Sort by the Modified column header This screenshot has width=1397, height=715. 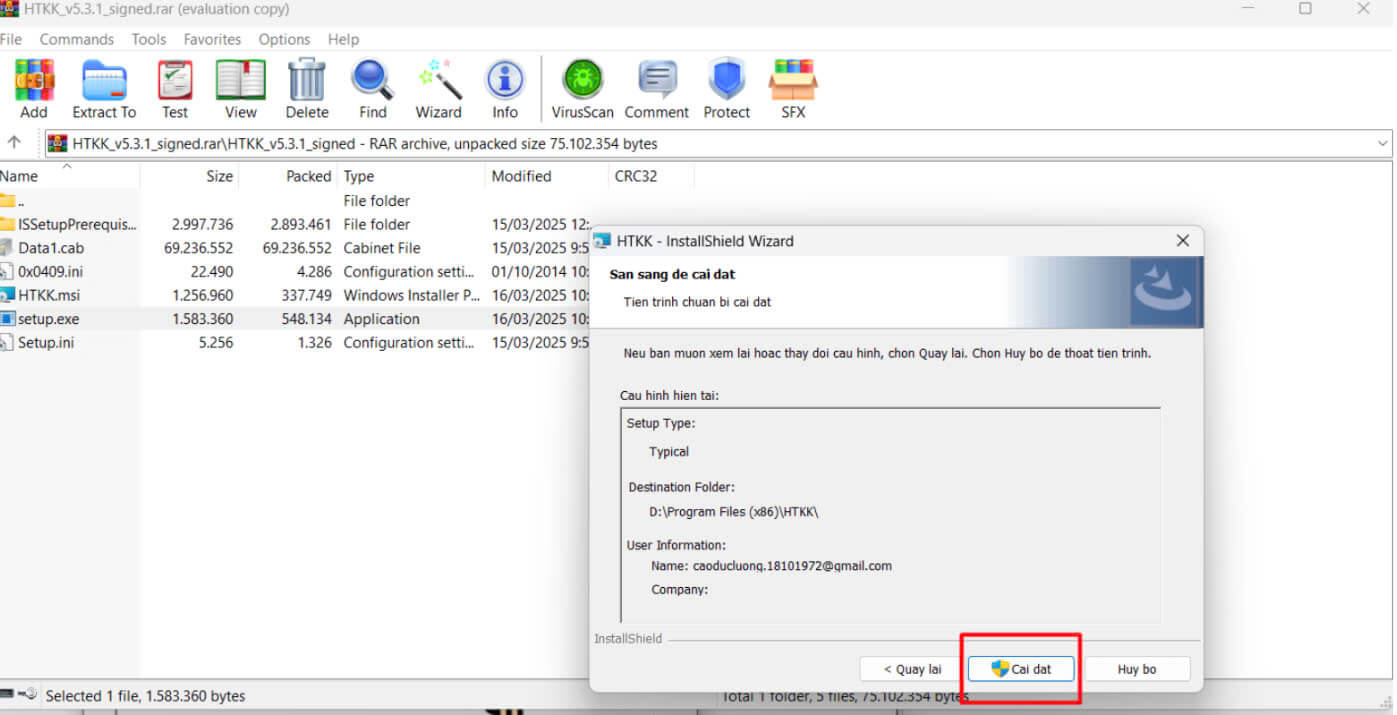tap(546, 176)
